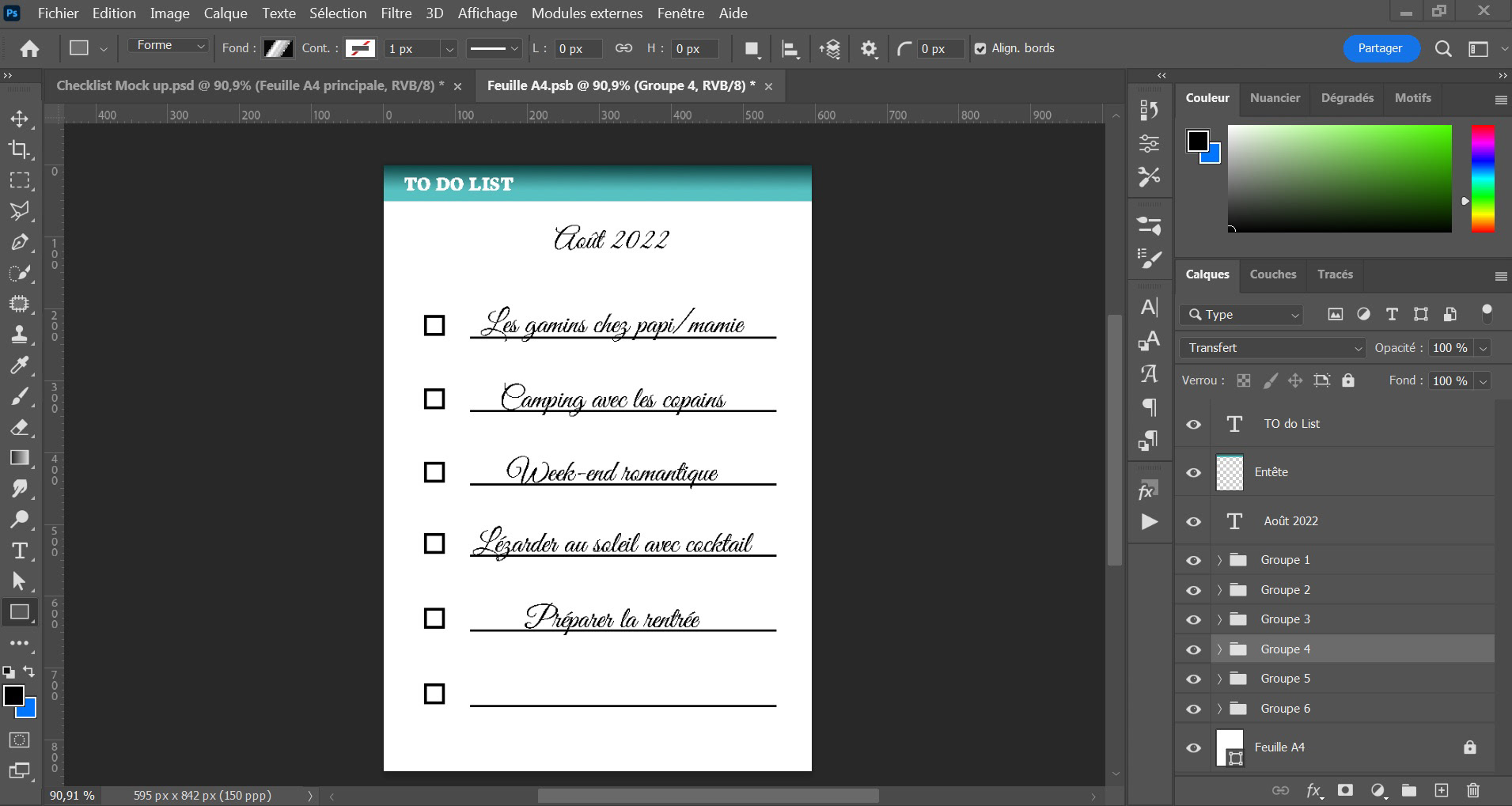Select the Path Selection arrow tool
This screenshot has height=806, width=1512.
pyautogui.click(x=20, y=581)
